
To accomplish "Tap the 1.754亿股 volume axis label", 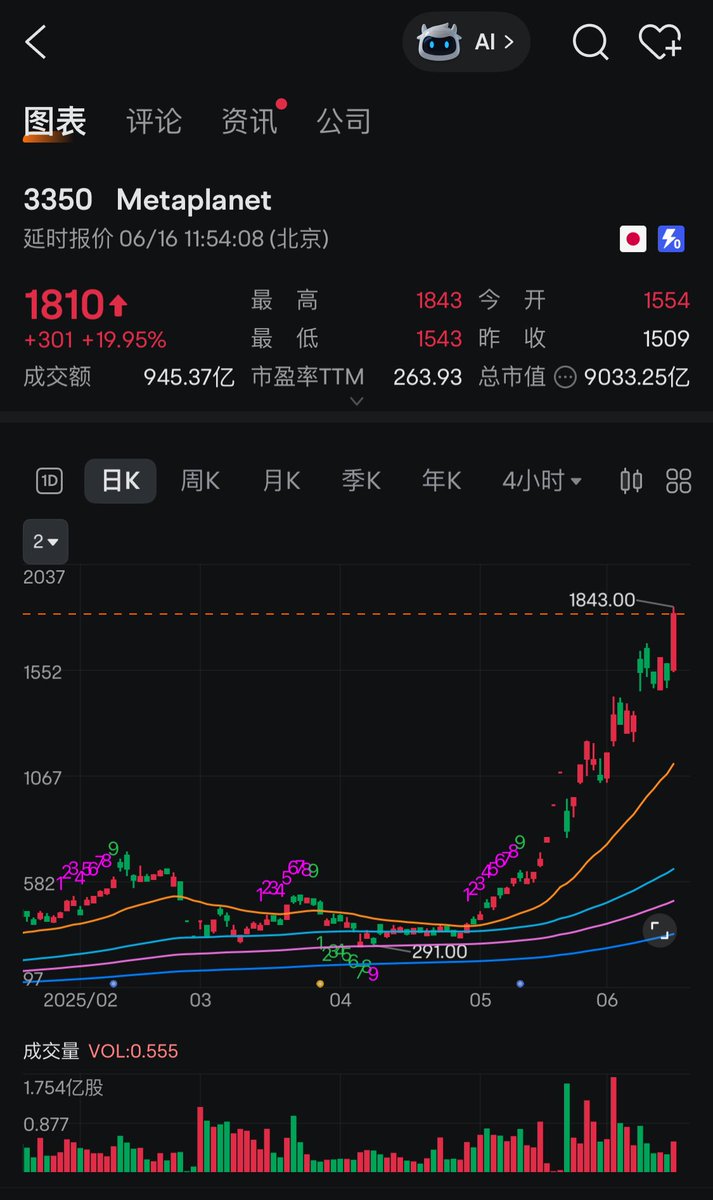I will 64,1089.
